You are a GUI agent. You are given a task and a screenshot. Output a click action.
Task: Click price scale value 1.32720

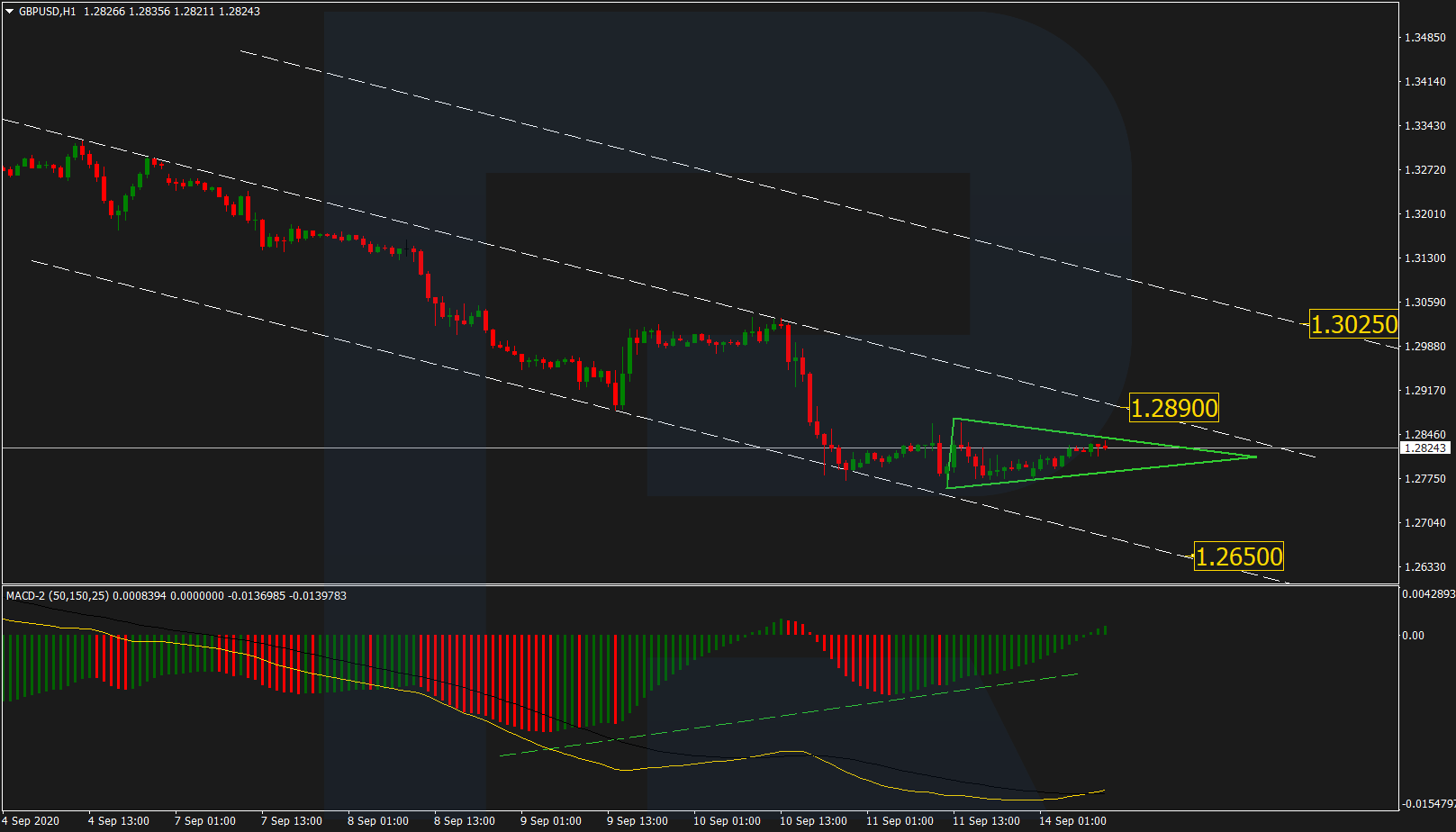[1425, 170]
